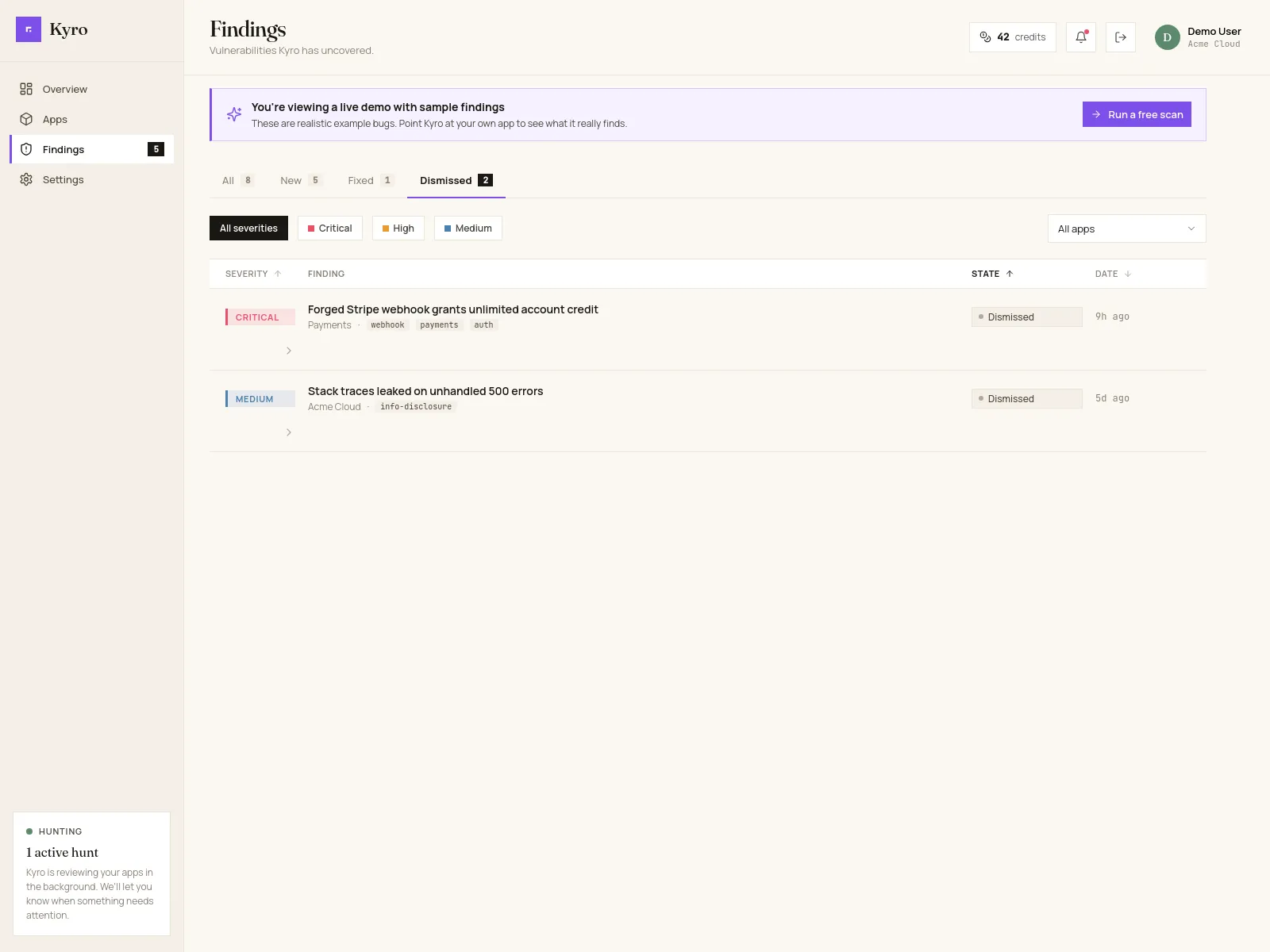1270x952 pixels.
Task: Open Forged Stripe webhook finding
Action: (x=453, y=309)
